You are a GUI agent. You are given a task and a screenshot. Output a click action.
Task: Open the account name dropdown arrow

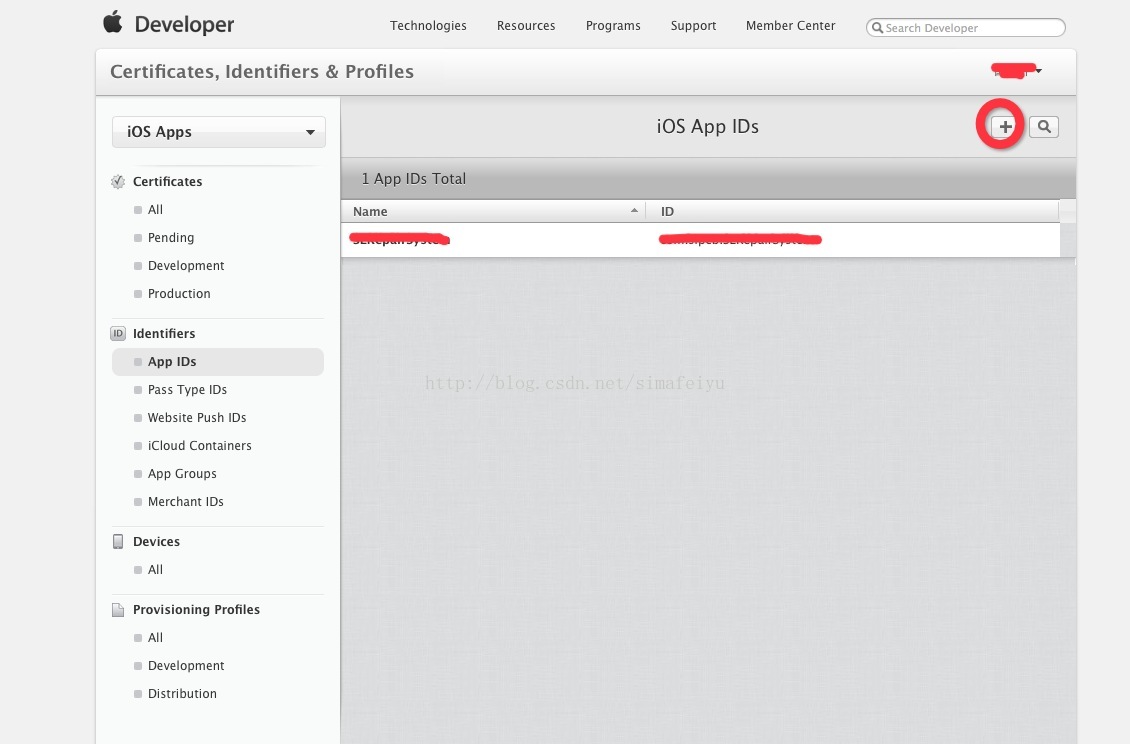[x=1038, y=70]
